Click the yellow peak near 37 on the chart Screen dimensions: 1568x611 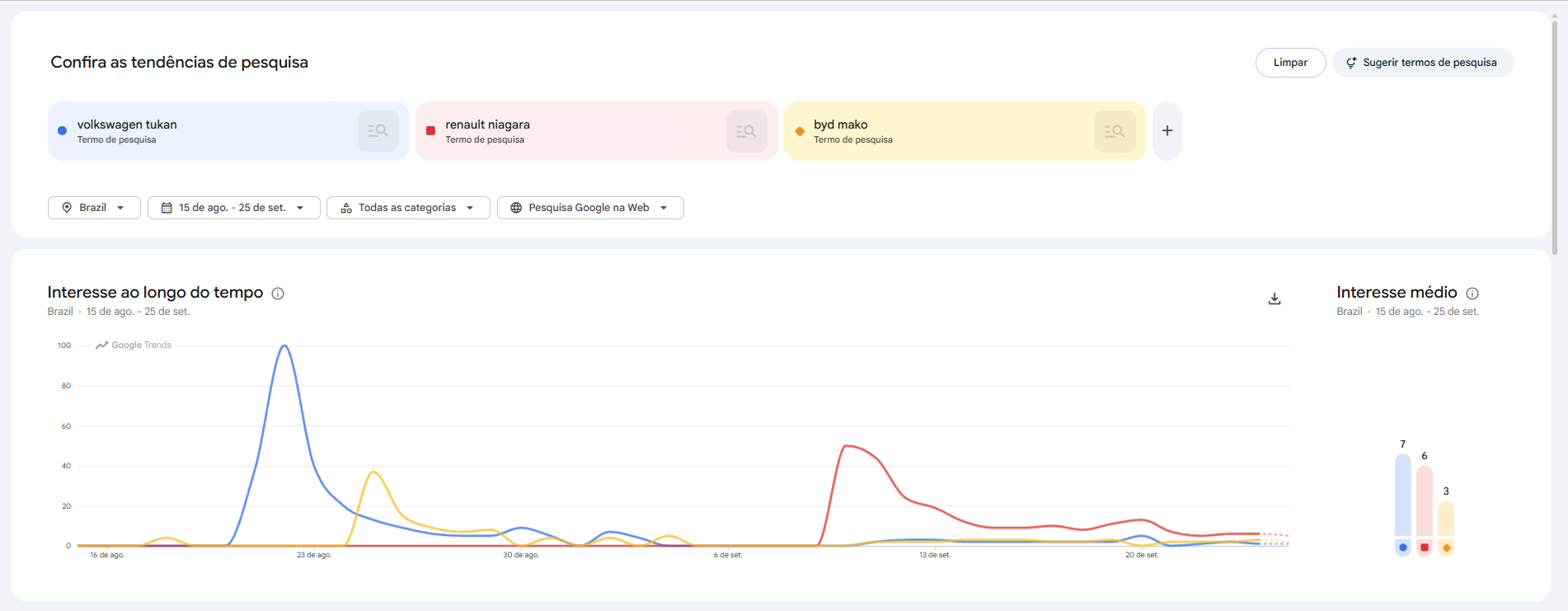pyautogui.click(x=373, y=472)
